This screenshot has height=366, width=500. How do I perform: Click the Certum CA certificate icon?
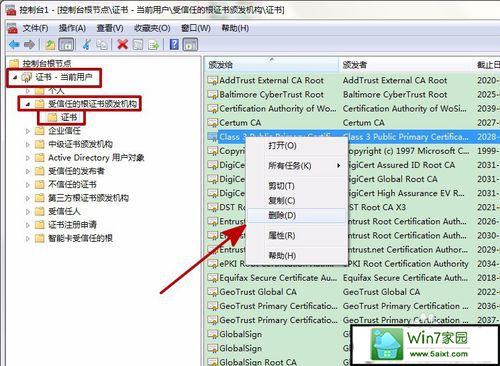click(x=212, y=123)
